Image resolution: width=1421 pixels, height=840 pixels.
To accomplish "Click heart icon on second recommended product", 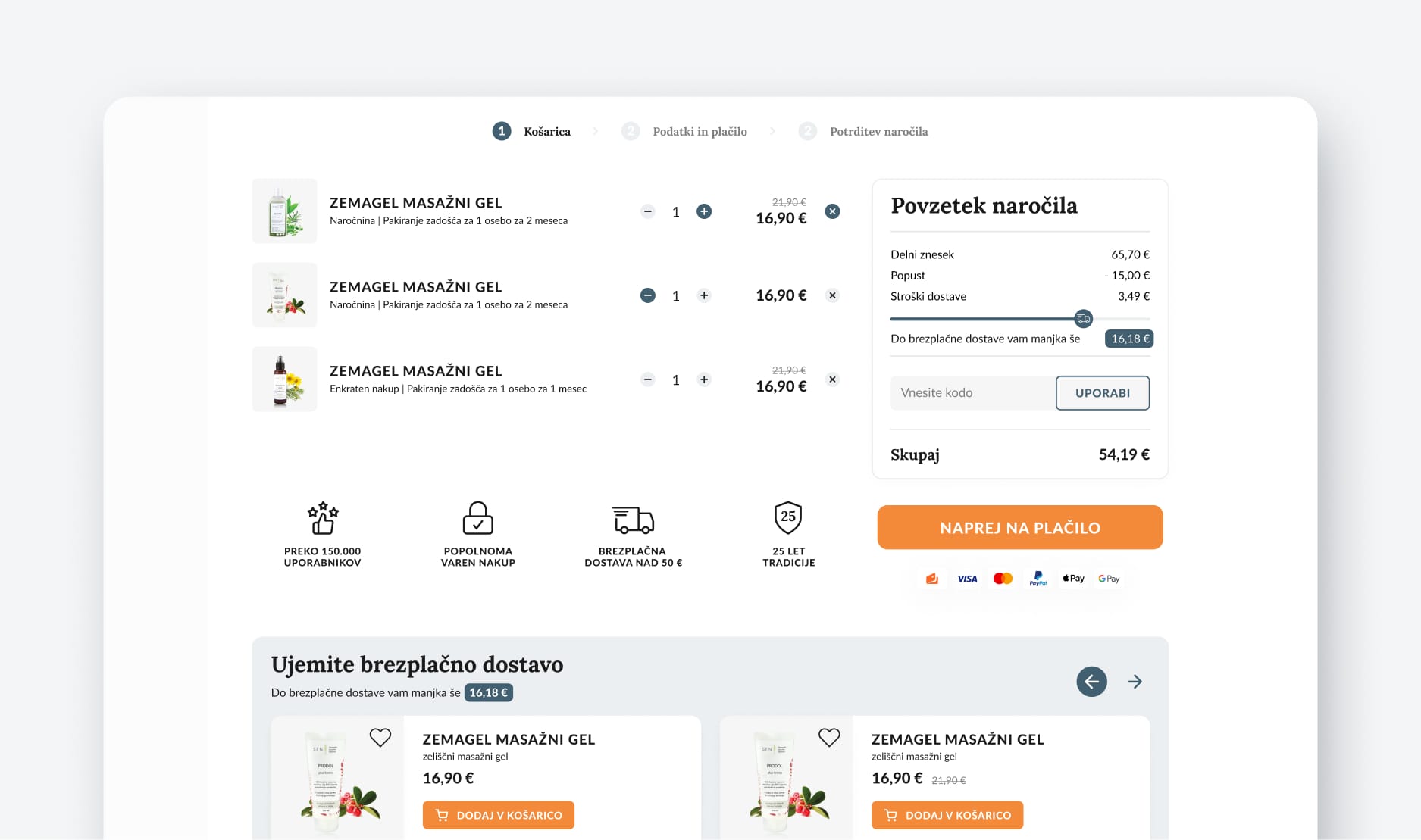I will [x=829, y=737].
